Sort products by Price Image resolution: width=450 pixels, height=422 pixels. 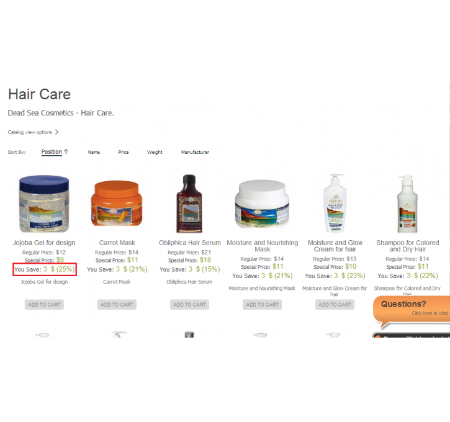pos(123,152)
